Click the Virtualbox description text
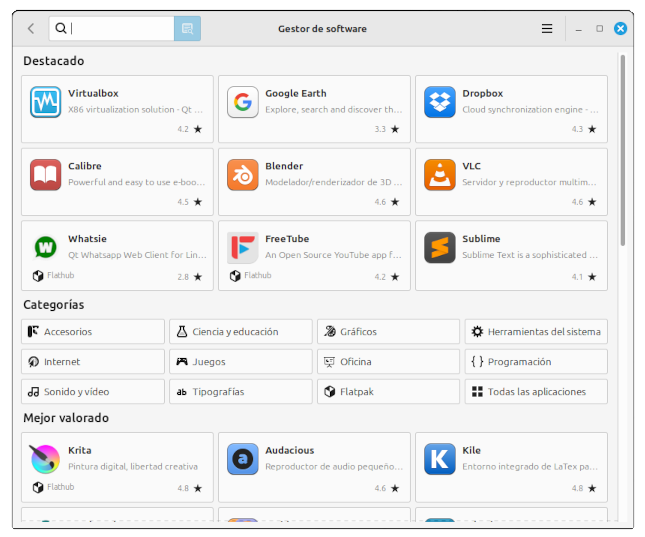 [x=135, y=110]
